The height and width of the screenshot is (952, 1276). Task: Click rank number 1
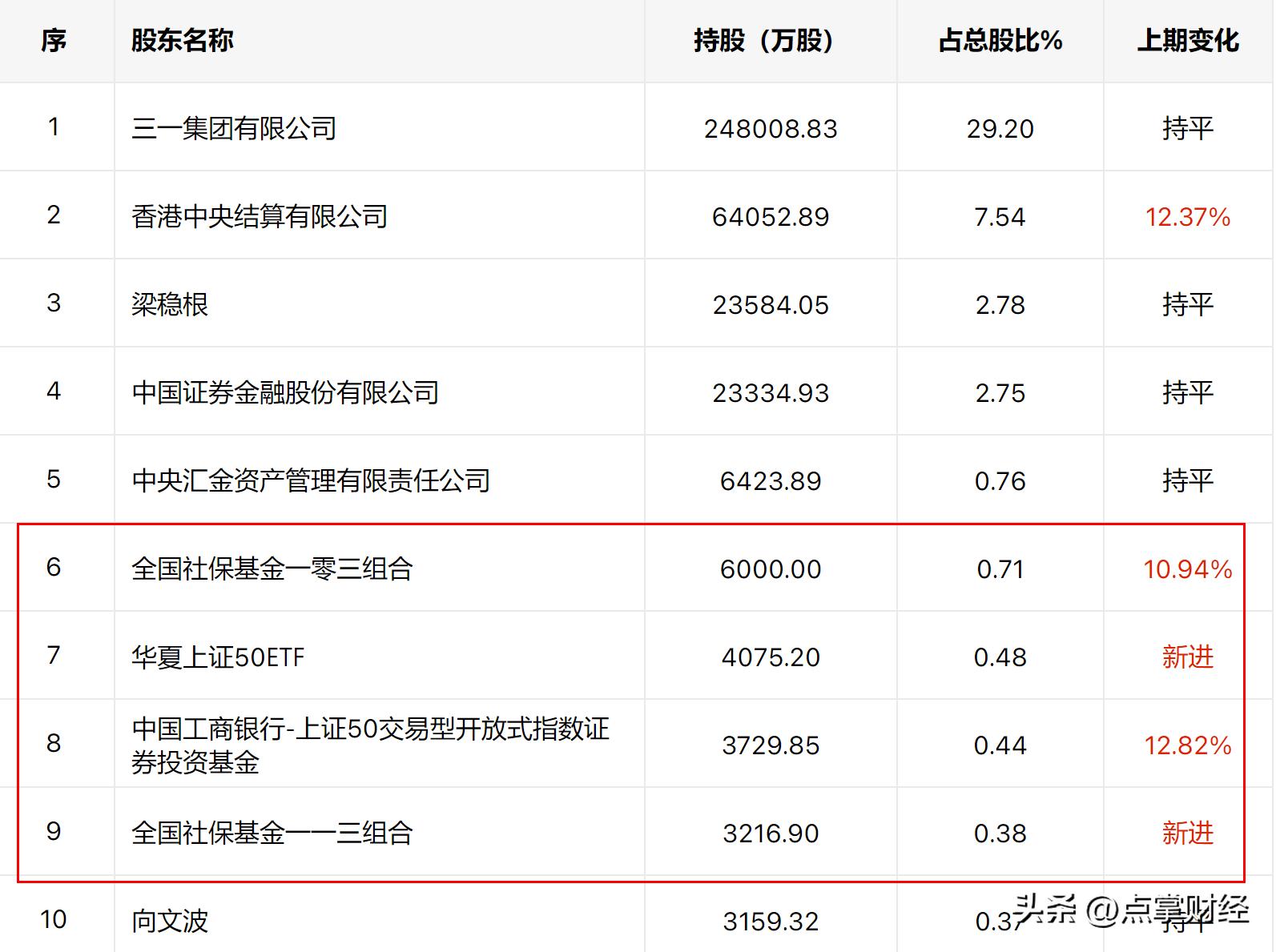54,127
